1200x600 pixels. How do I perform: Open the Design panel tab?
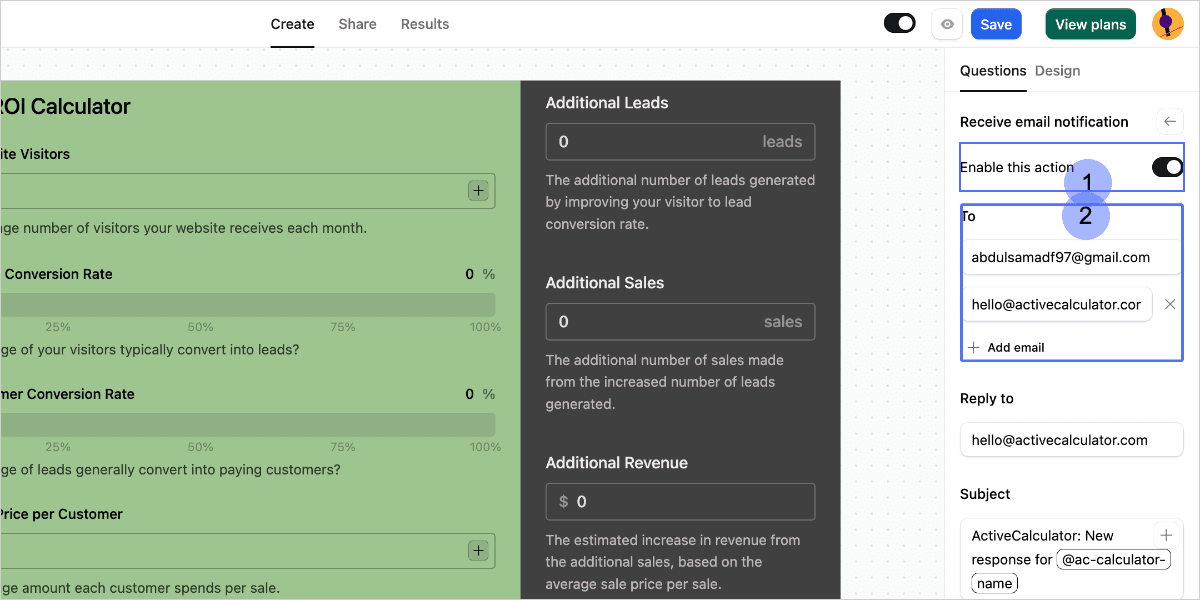[1057, 71]
